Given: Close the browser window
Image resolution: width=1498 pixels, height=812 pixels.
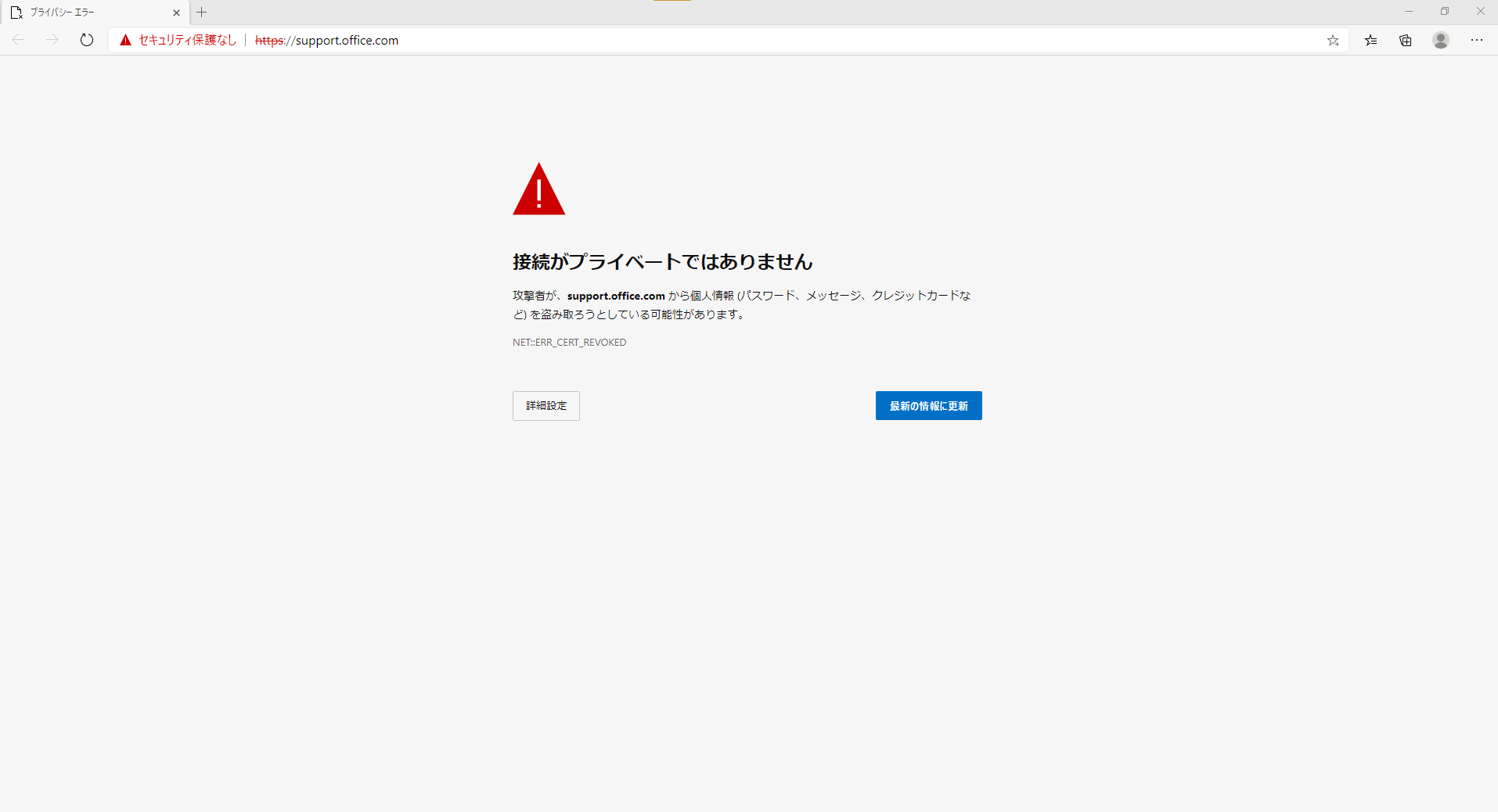Looking at the screenshot, I should click(x=1481, y=12).
